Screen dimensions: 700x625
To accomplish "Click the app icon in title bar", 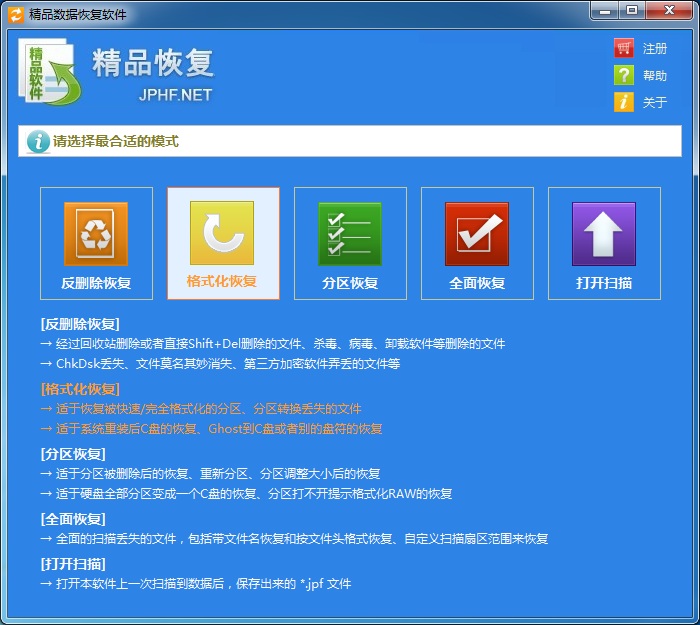I will tap(16, 15).
